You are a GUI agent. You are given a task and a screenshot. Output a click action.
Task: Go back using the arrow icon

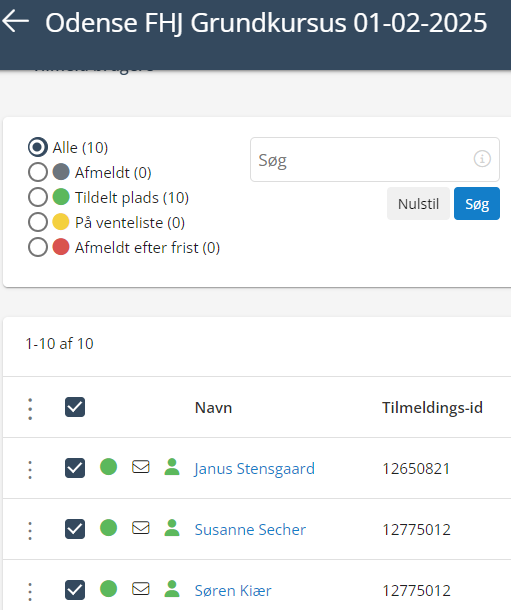point(16,21)
